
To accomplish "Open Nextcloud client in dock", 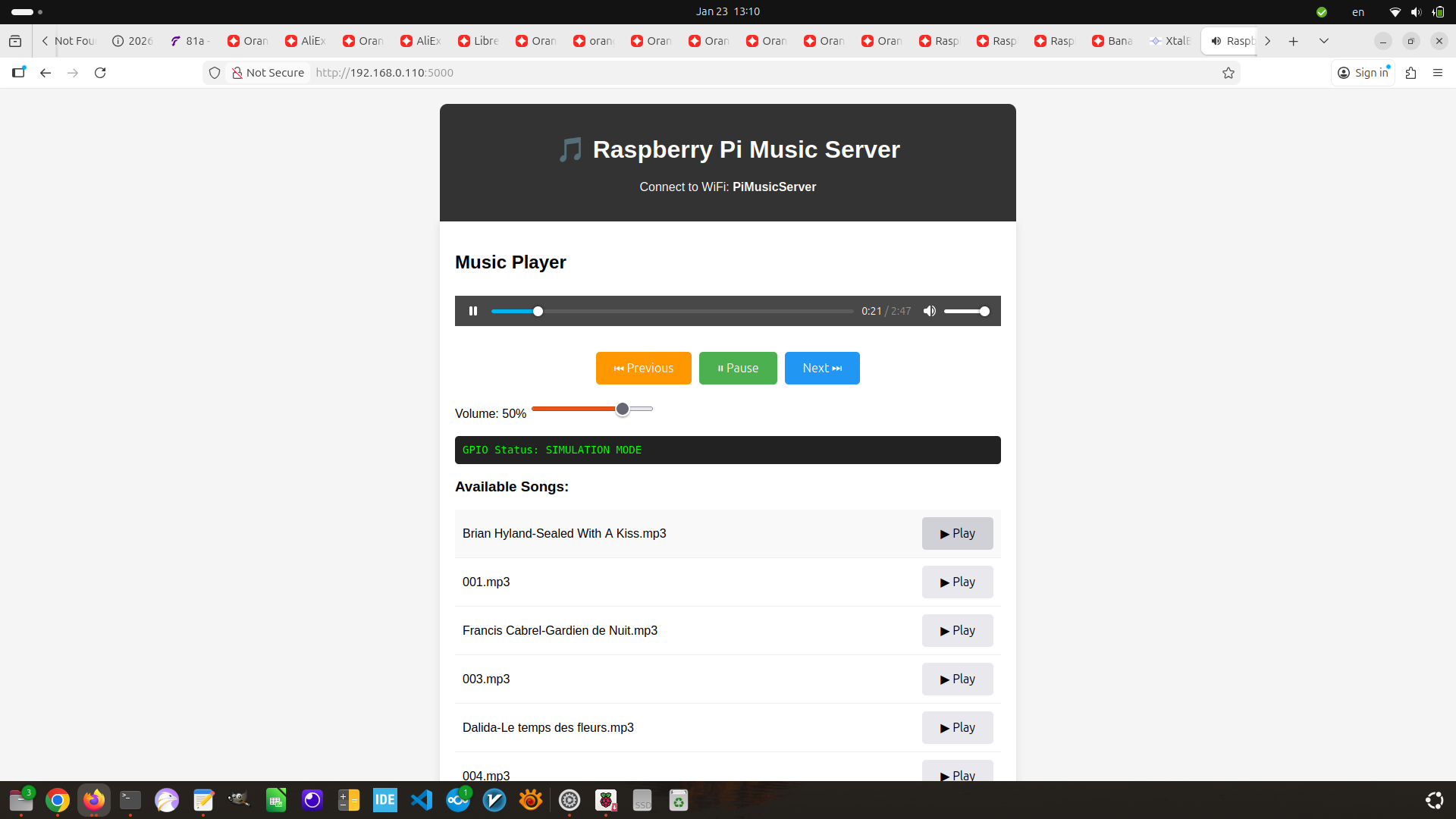I will [x=458, y=800].
